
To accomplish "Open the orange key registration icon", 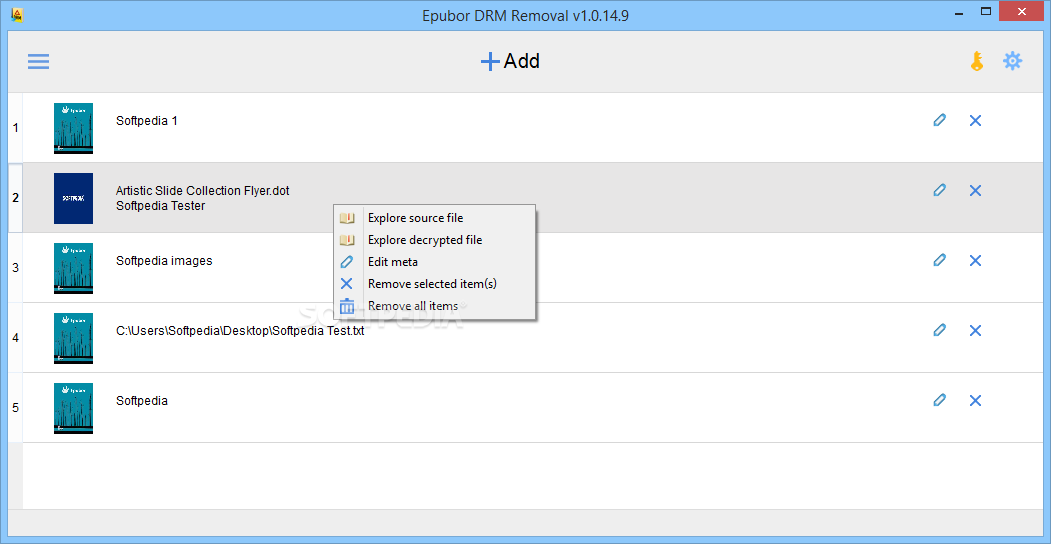I will coord(977,62).
